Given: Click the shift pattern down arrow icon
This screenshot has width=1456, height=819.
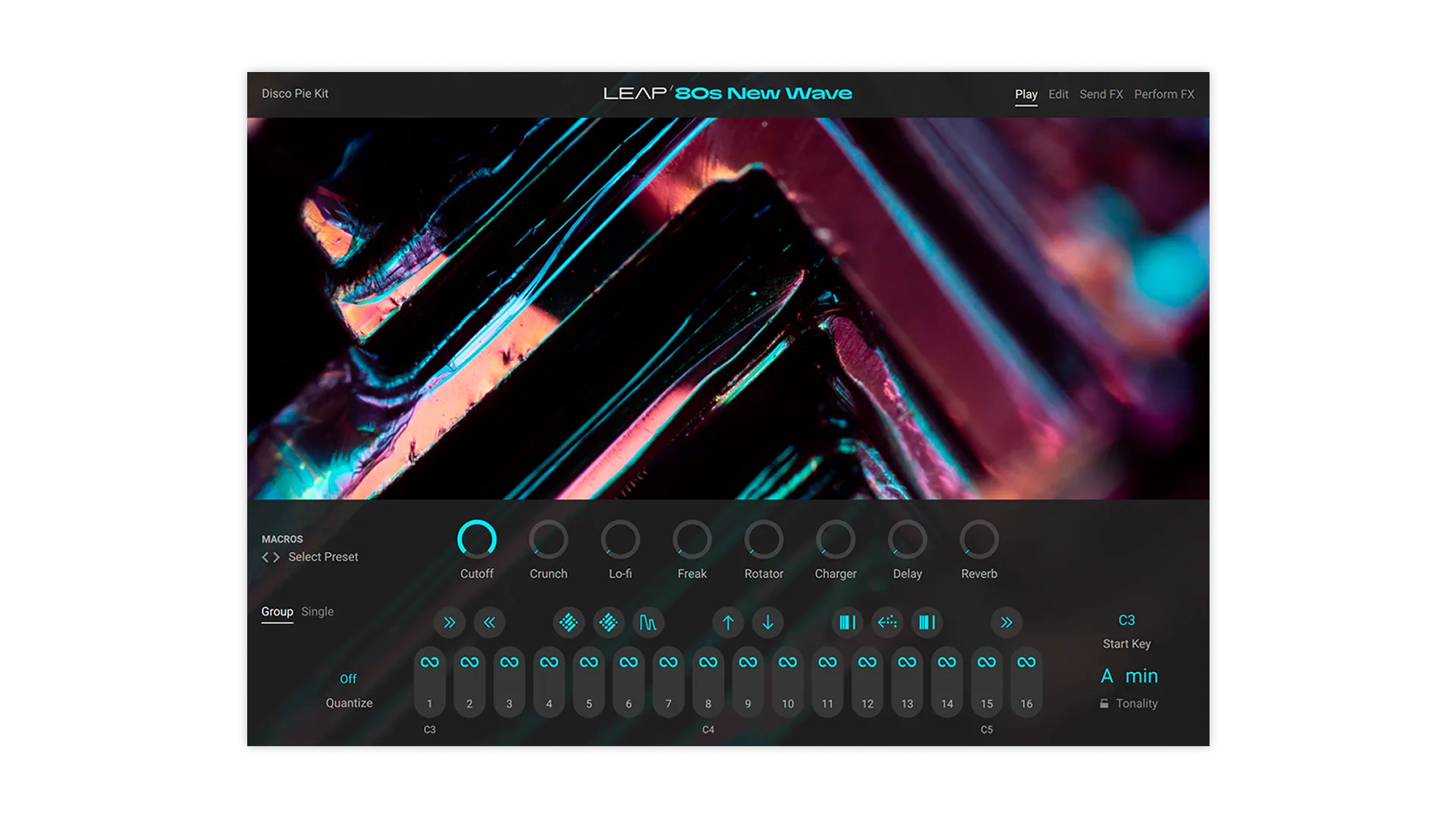Looking at the screenshot, I should click(768, 622).
